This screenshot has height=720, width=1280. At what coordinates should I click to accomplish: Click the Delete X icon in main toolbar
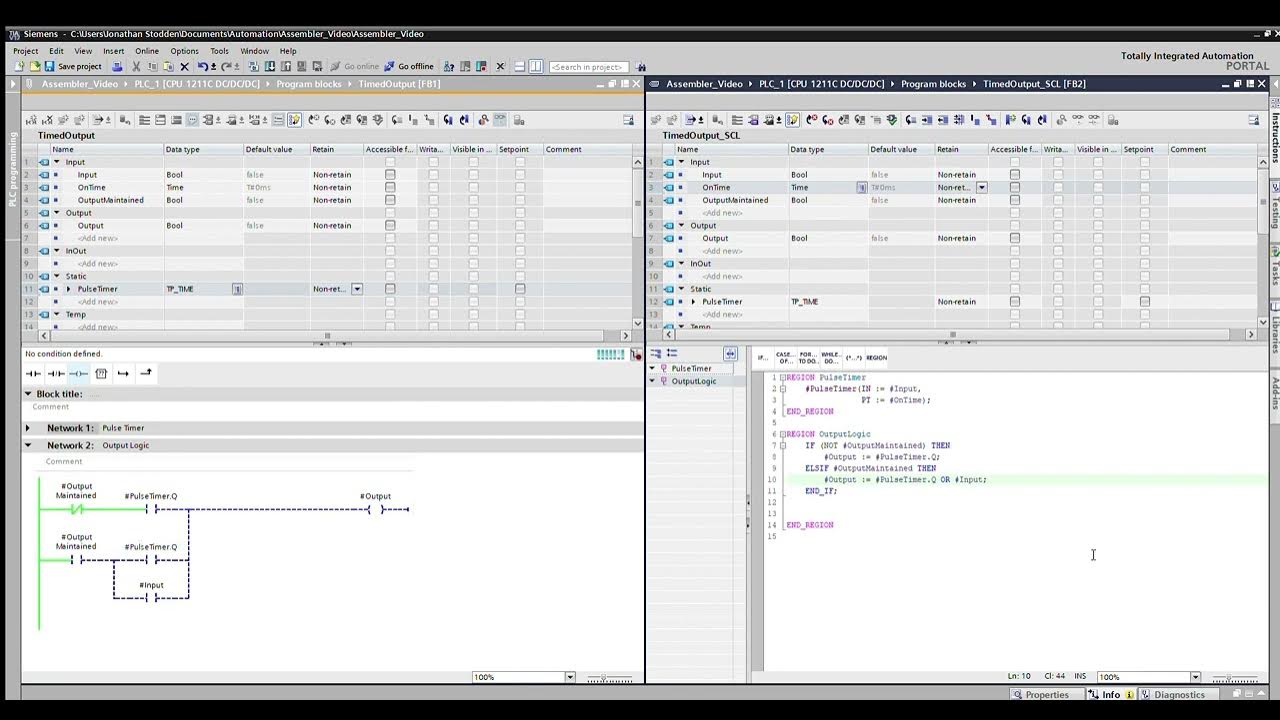coord(184,66)
